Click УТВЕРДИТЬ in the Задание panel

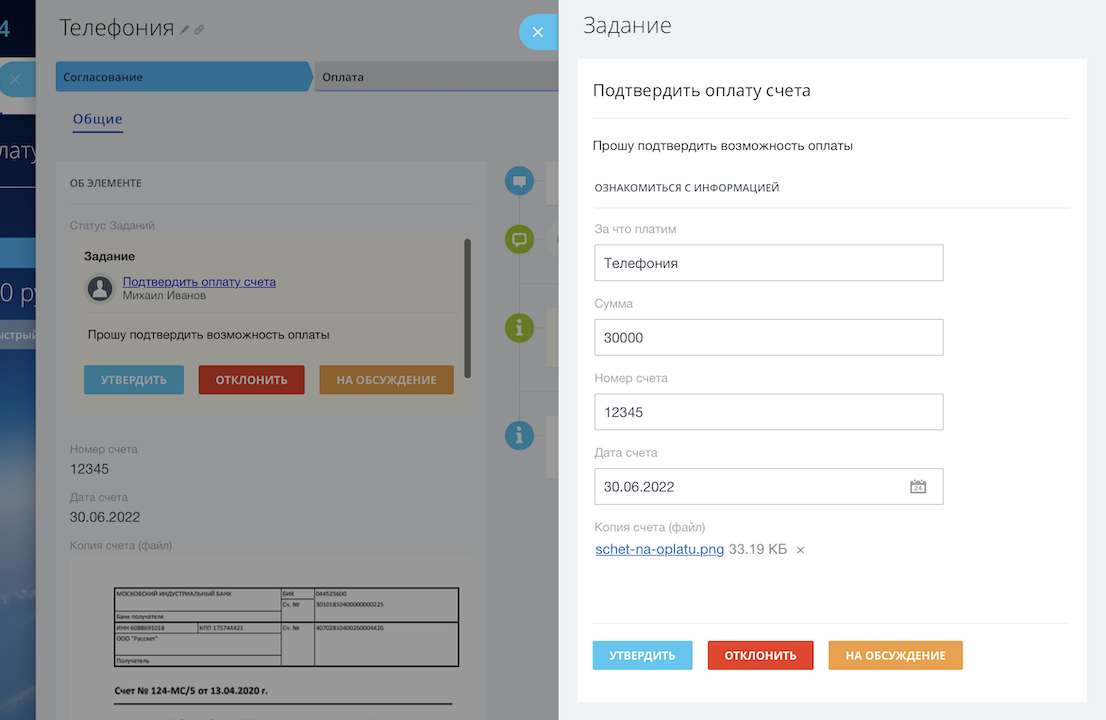643,655
